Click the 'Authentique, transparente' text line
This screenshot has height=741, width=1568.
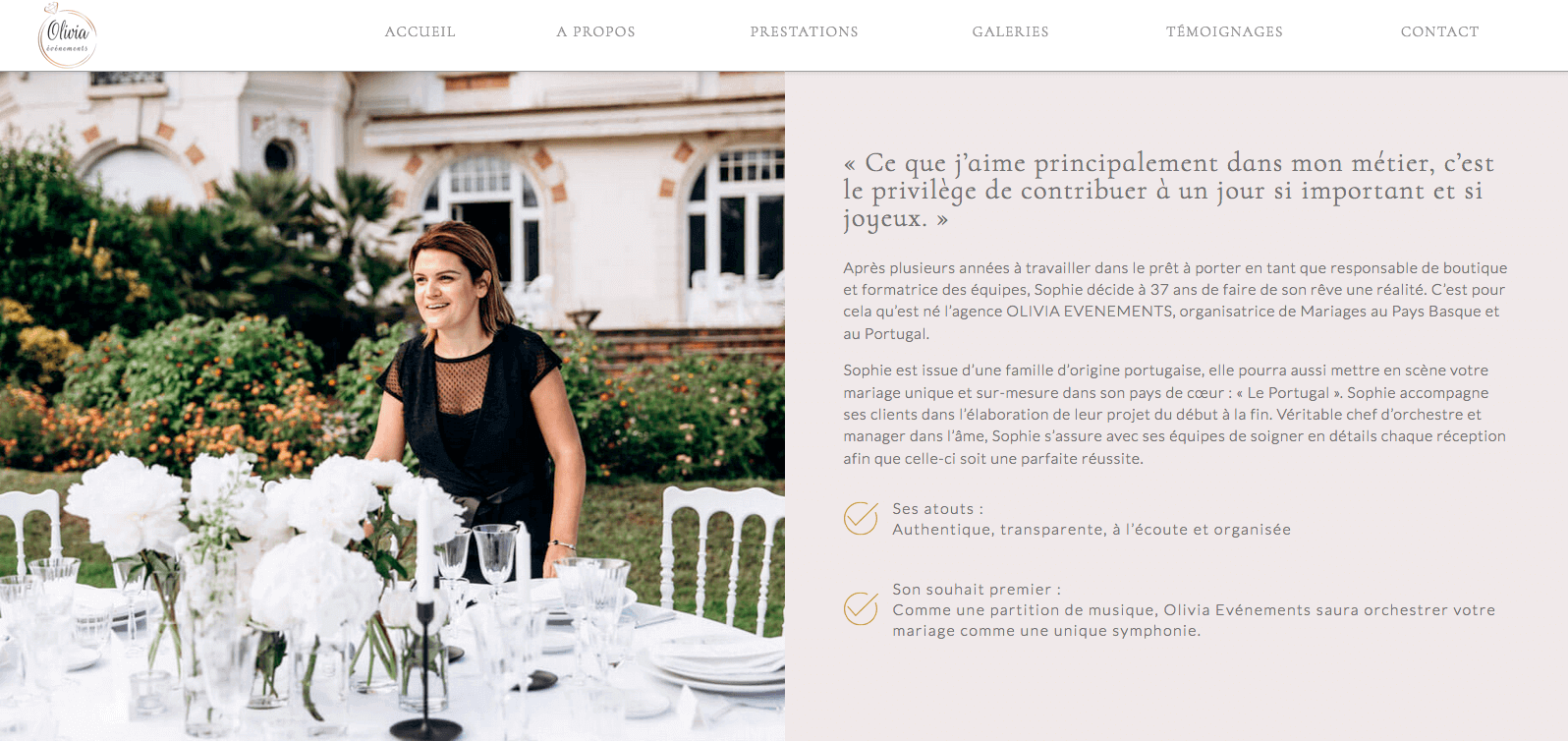[1092, 530]
